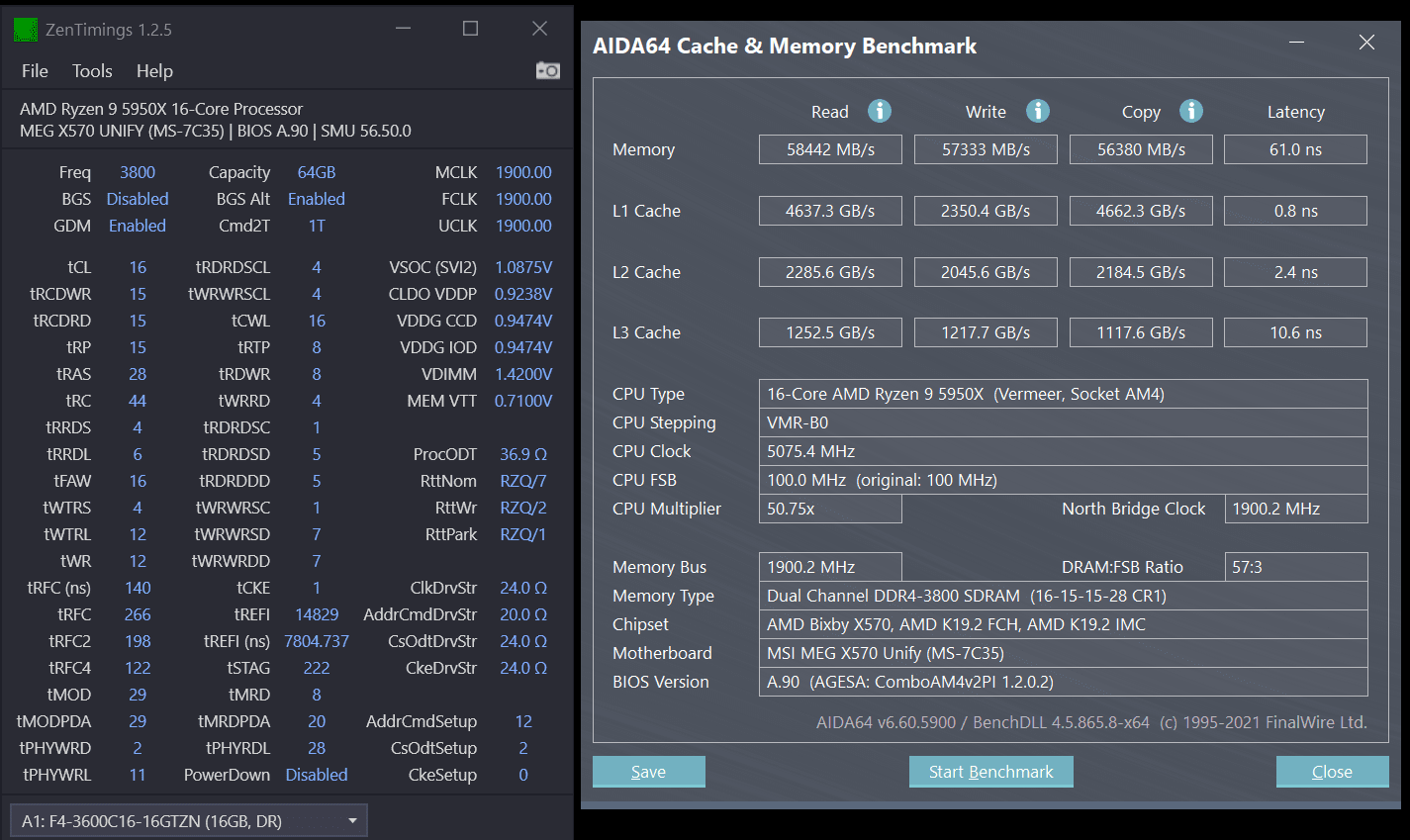Open the Help menu in ZenTimings
The width and height of the screenshot is (1410, 840).
click(154, 71)
